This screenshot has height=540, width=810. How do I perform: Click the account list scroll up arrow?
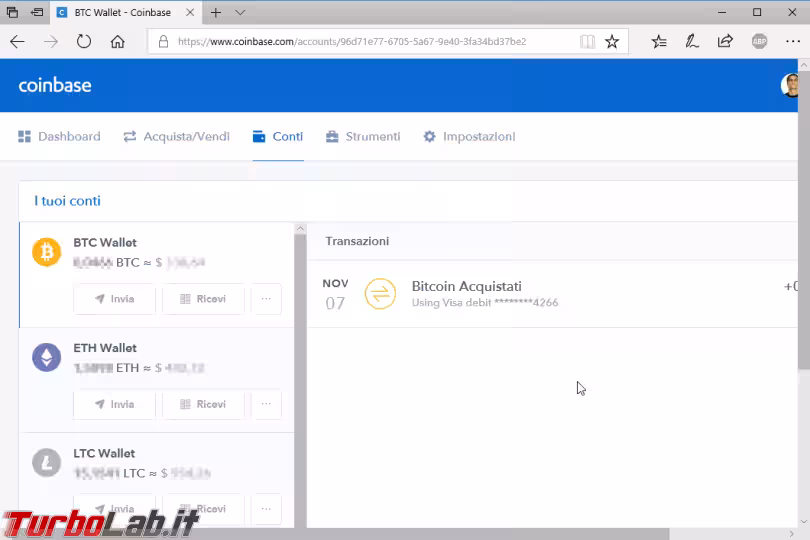pyautogui.click(x=300, y=228)
